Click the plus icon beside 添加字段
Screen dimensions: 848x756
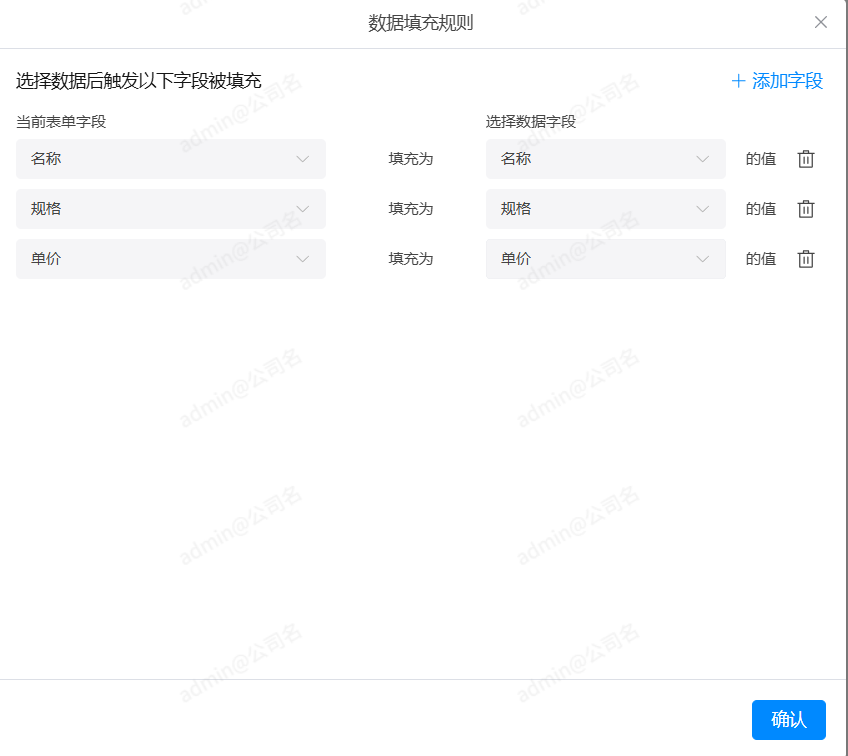coord(739,81)
